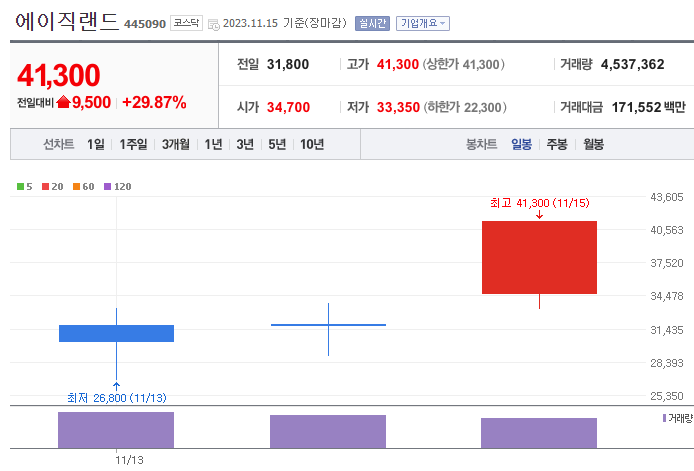Click the 최저 26,800 (11/13) annotation

pos(117,398)
